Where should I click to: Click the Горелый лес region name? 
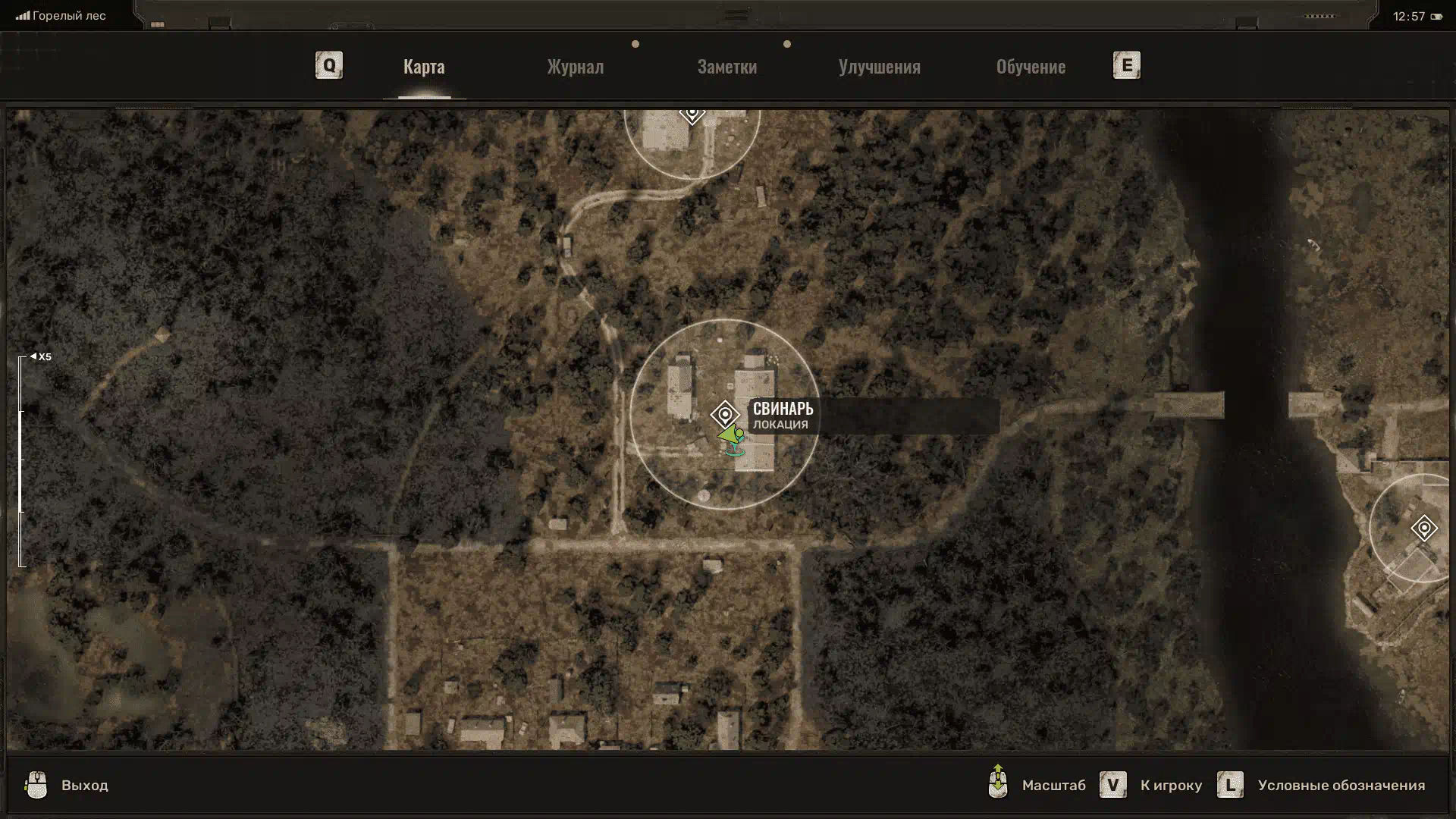coord(69,16)
